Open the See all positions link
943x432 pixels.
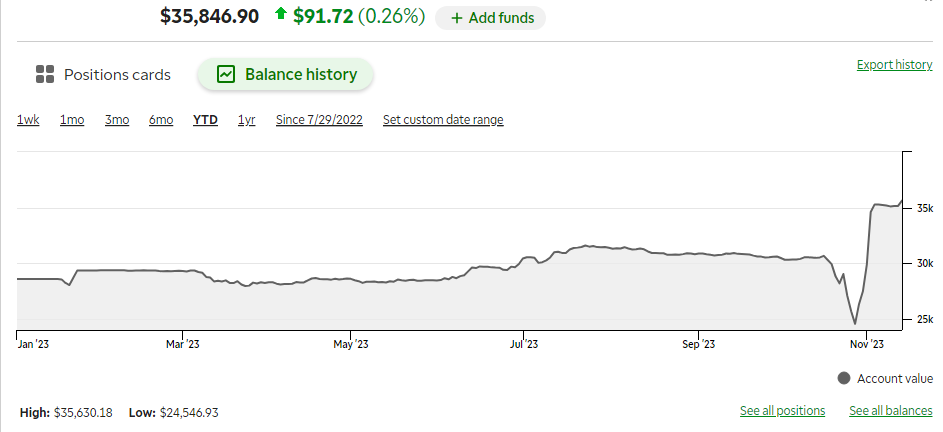coord(782,411)
